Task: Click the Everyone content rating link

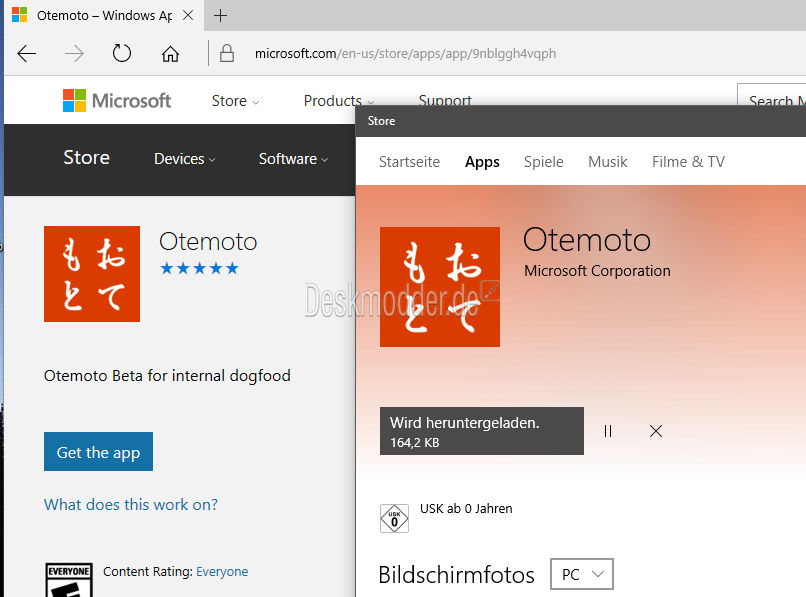Action: point(222,572)
